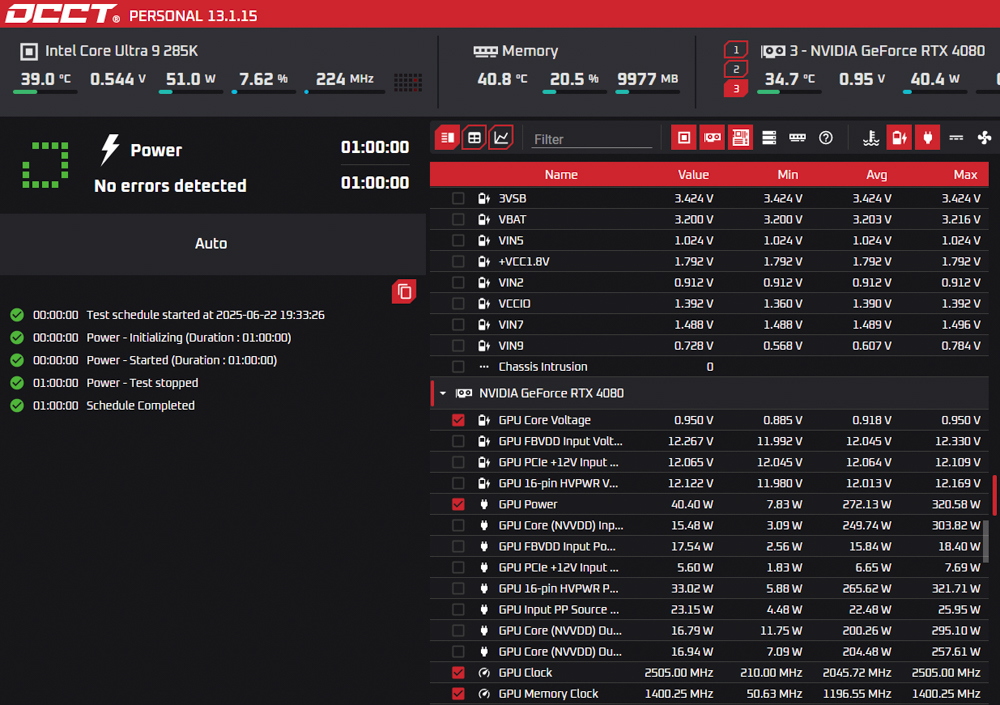
Task: Enable the VBAT sensor checkbox
Action: [x=458, y=219]
